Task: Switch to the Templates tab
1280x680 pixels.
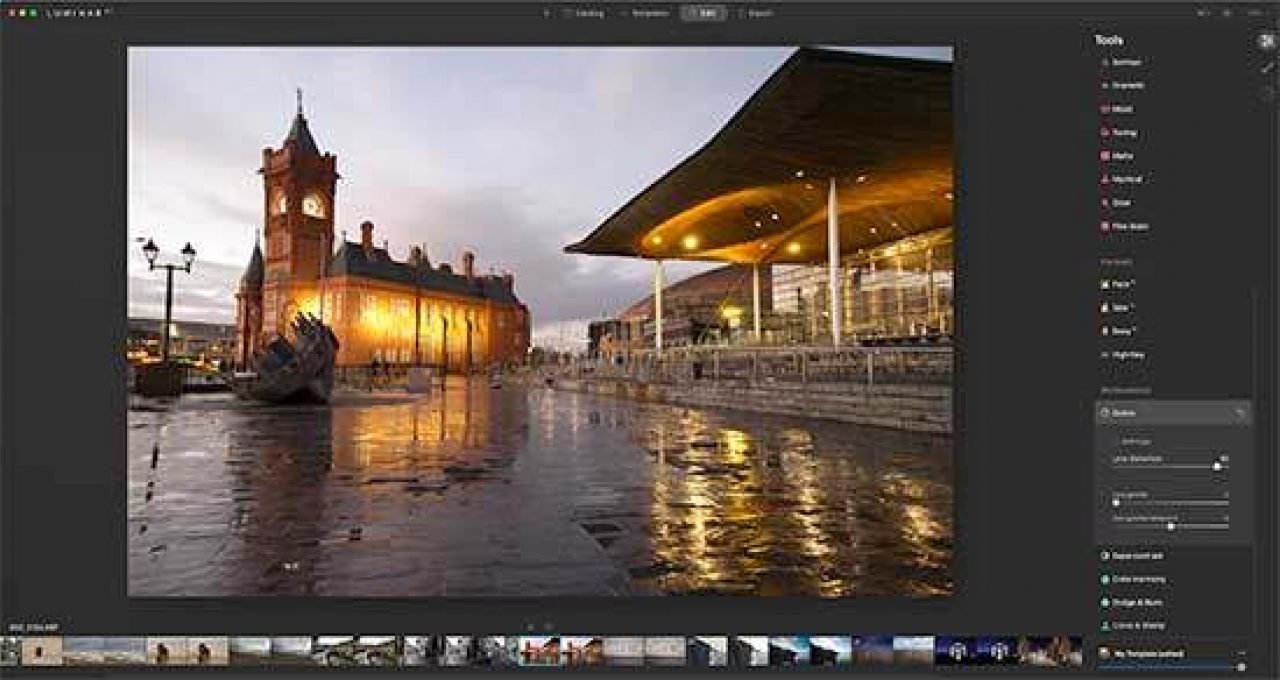Action: click(x=644, y=13)
